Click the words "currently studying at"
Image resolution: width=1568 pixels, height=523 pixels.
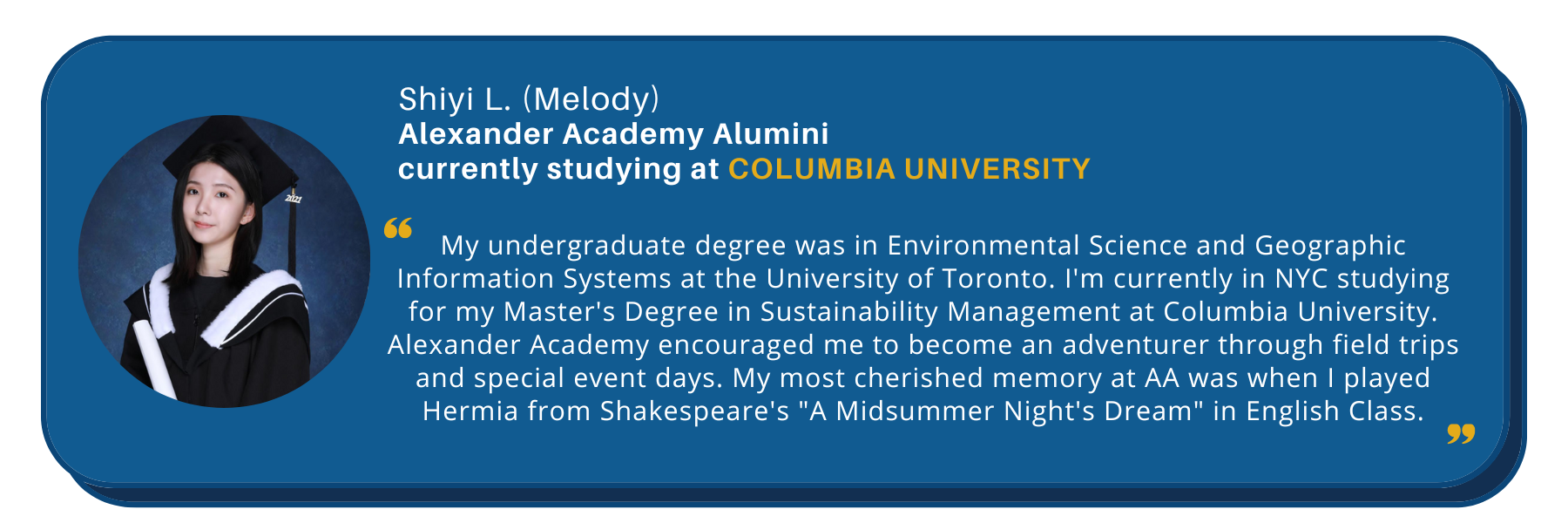click(x=558, y=169)
